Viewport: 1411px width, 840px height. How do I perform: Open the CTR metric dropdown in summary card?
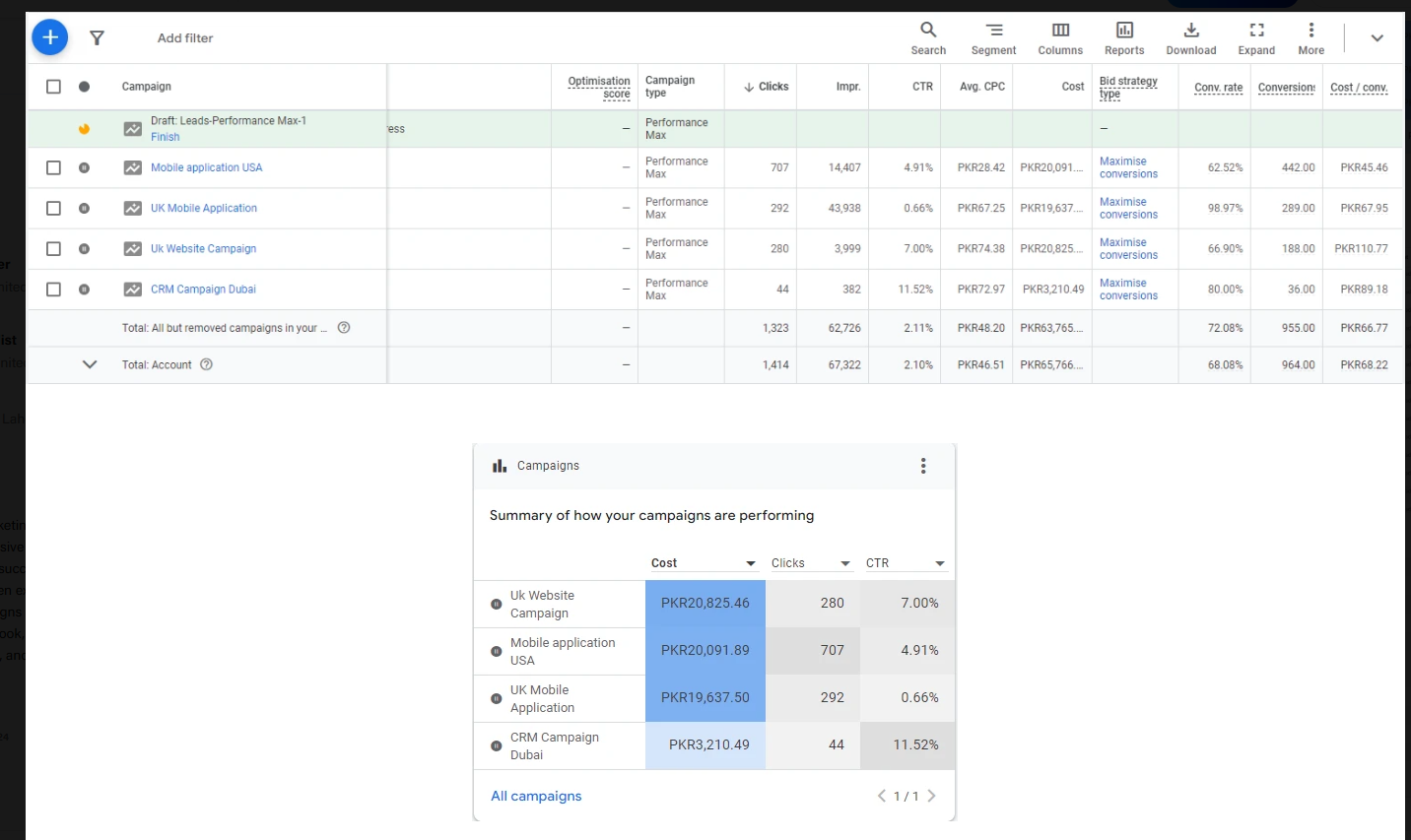coord(939,563)
